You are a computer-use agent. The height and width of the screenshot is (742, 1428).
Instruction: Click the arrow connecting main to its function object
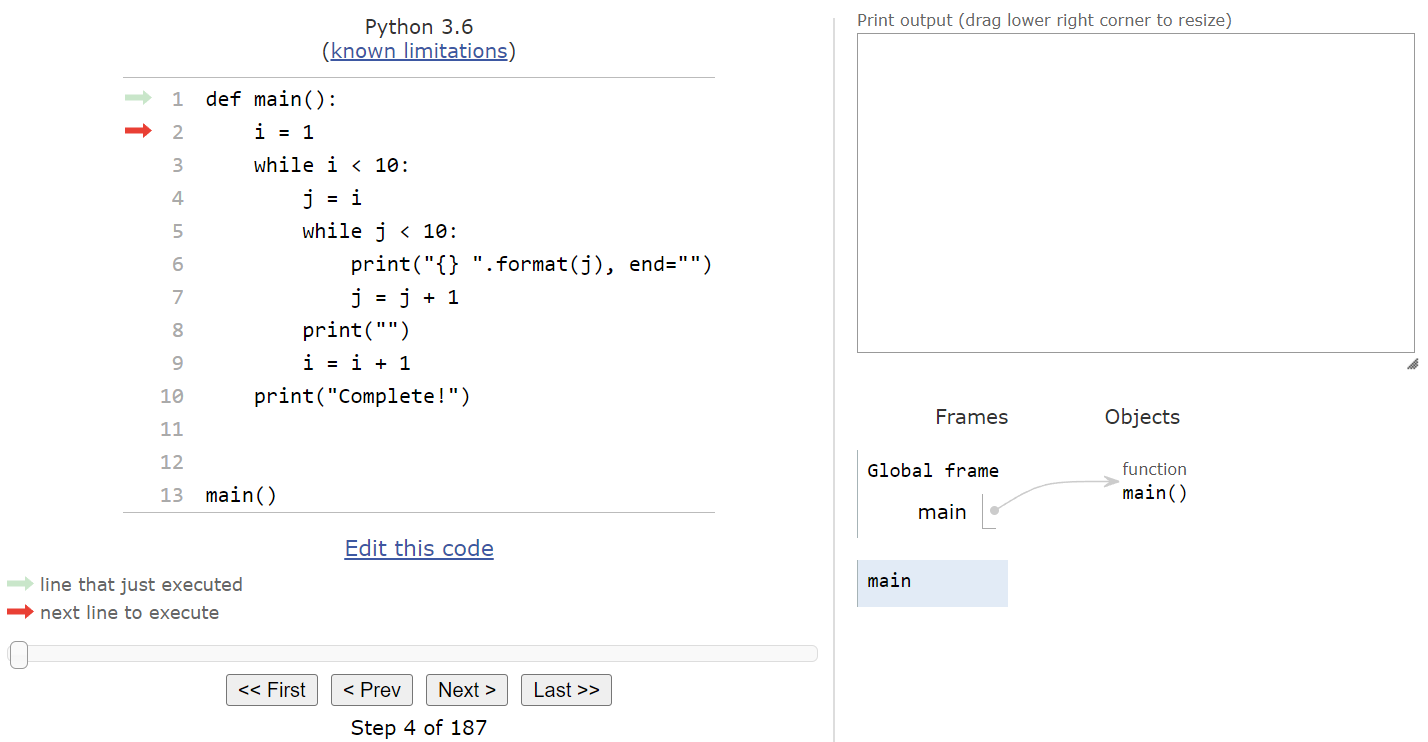click(1050, 485)
